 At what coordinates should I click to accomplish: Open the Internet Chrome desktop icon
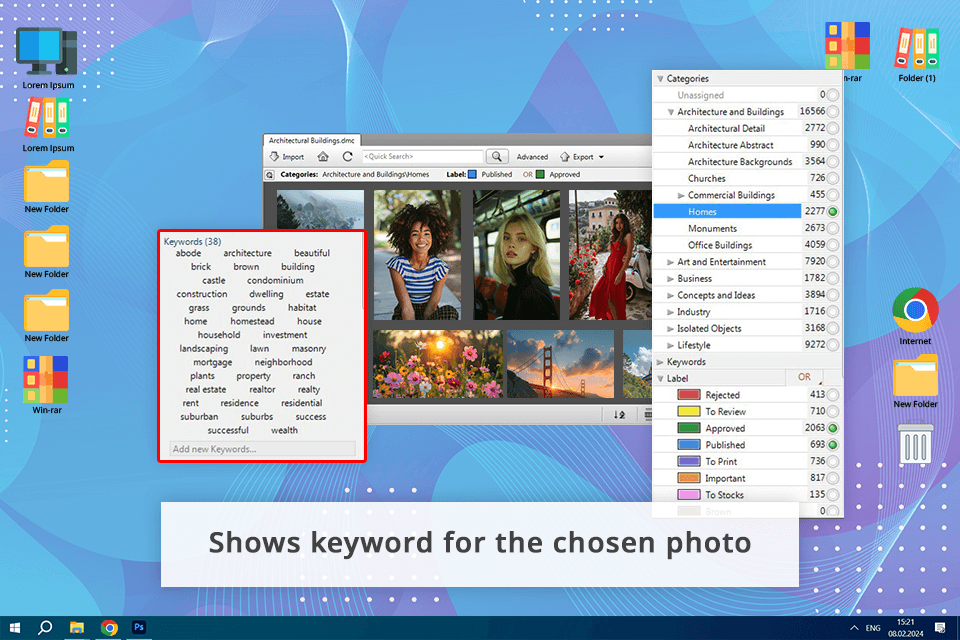coord(915,317)
